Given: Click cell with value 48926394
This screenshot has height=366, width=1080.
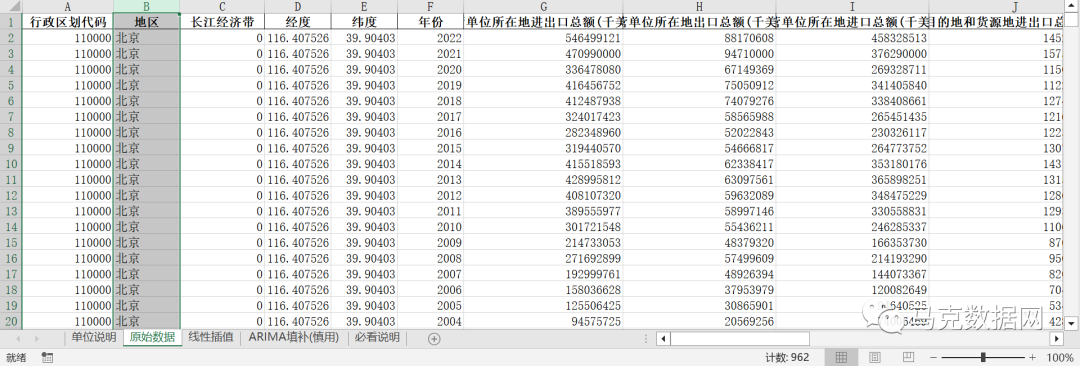Looking at the screenshot, I should click(699, 274).
